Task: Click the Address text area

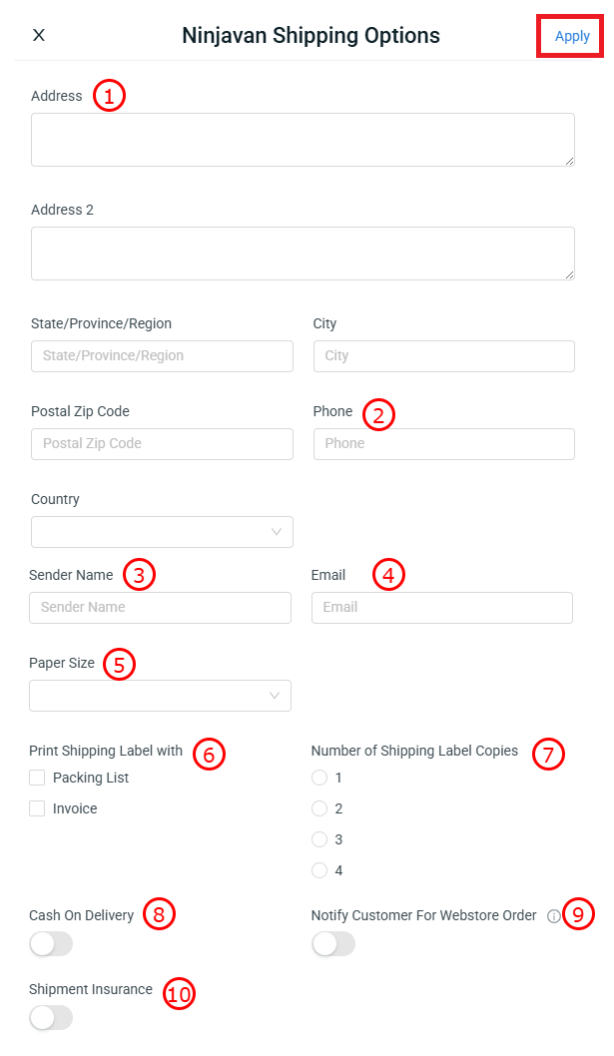Action: [303, 140]
